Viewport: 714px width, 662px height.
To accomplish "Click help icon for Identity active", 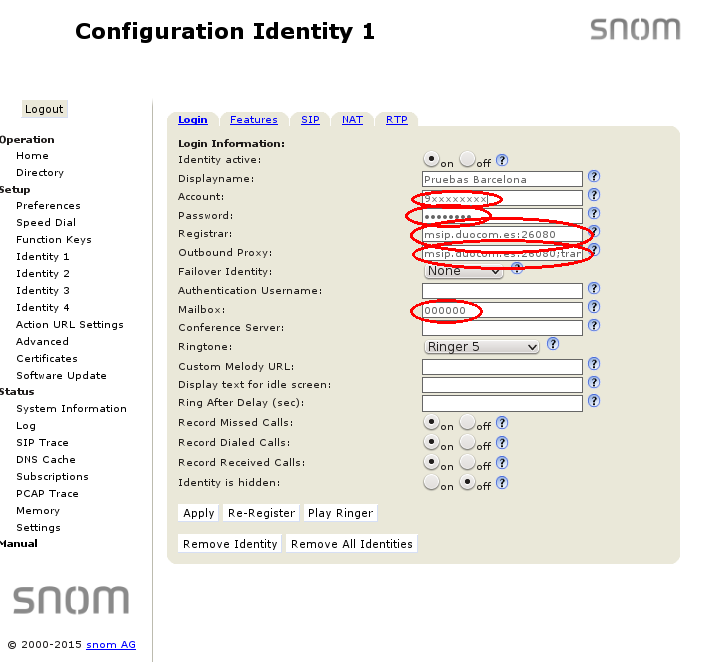I will (x=502, y=160).
